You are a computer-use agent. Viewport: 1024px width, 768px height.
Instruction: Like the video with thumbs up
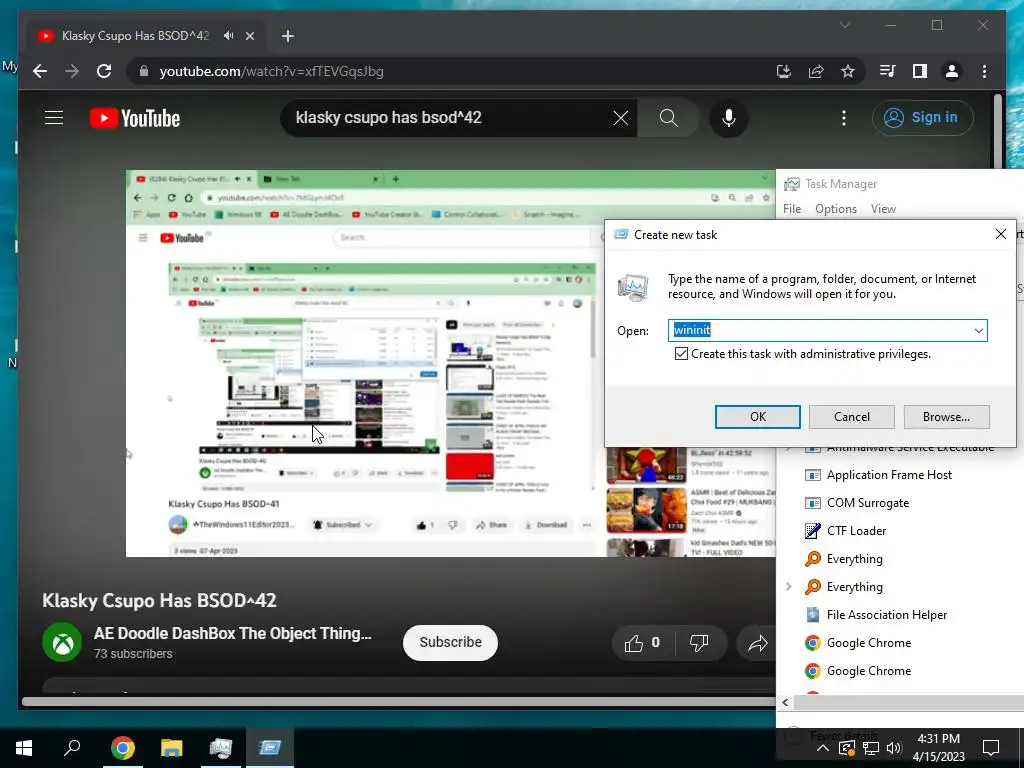[642, 643]
